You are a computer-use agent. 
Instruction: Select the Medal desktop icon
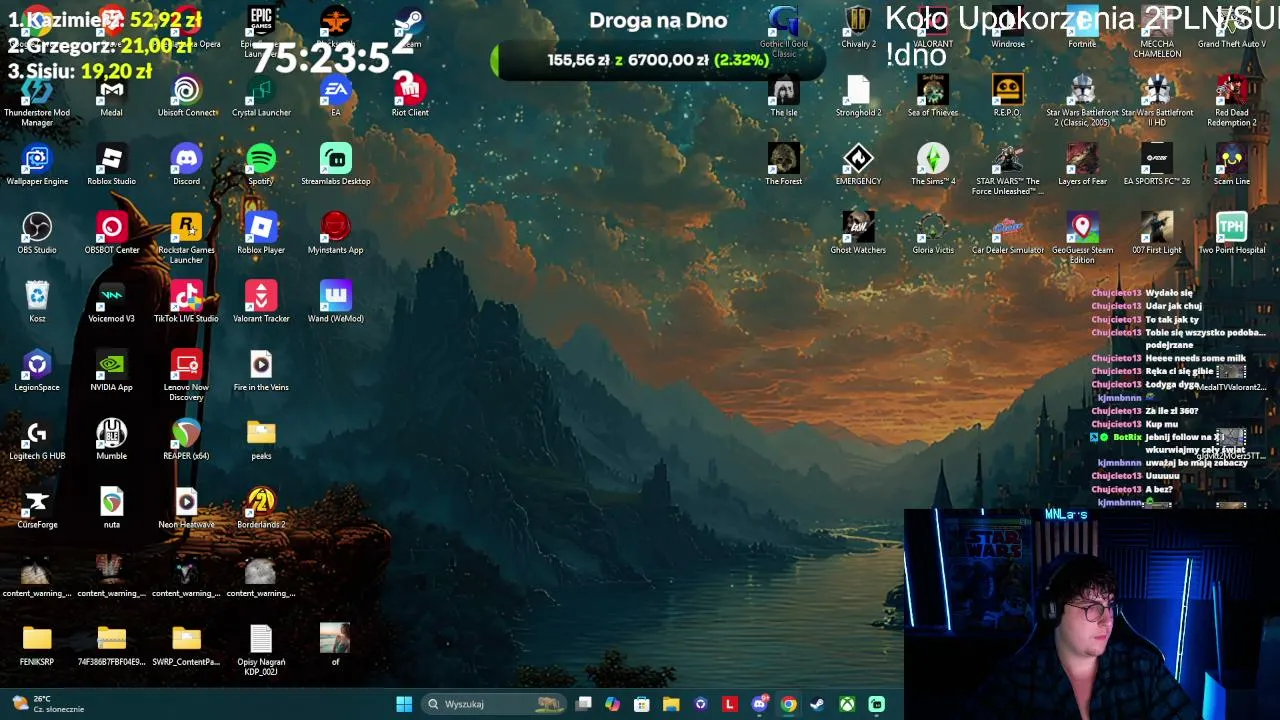pyautogui.click(x=111, y=97)
